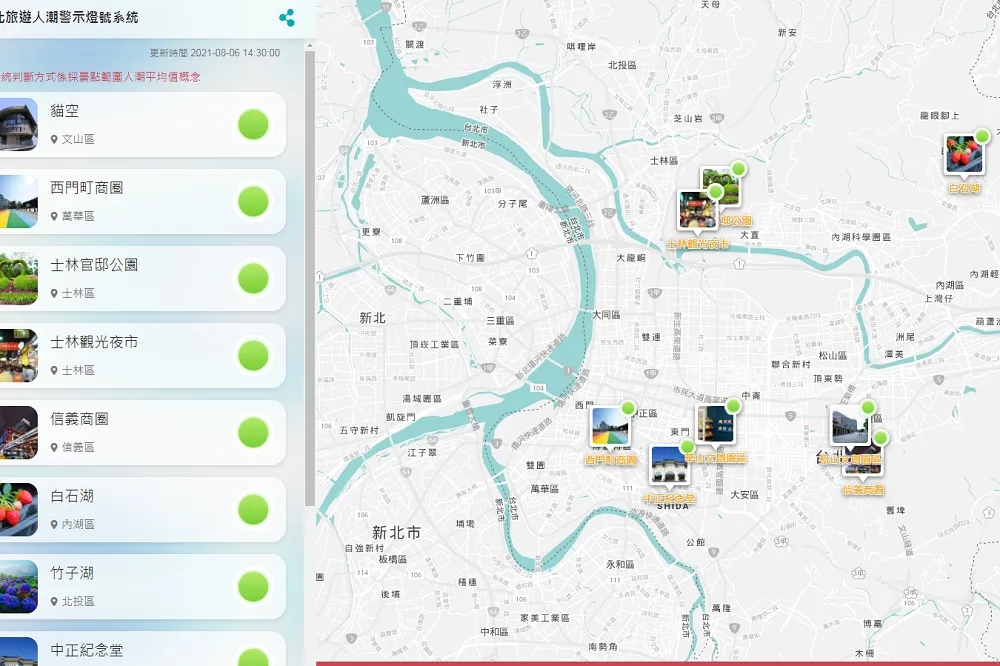Select the 西門町商圈 list entry
Viewport: 1000px width, 666px height.
[x=142, y=202]
